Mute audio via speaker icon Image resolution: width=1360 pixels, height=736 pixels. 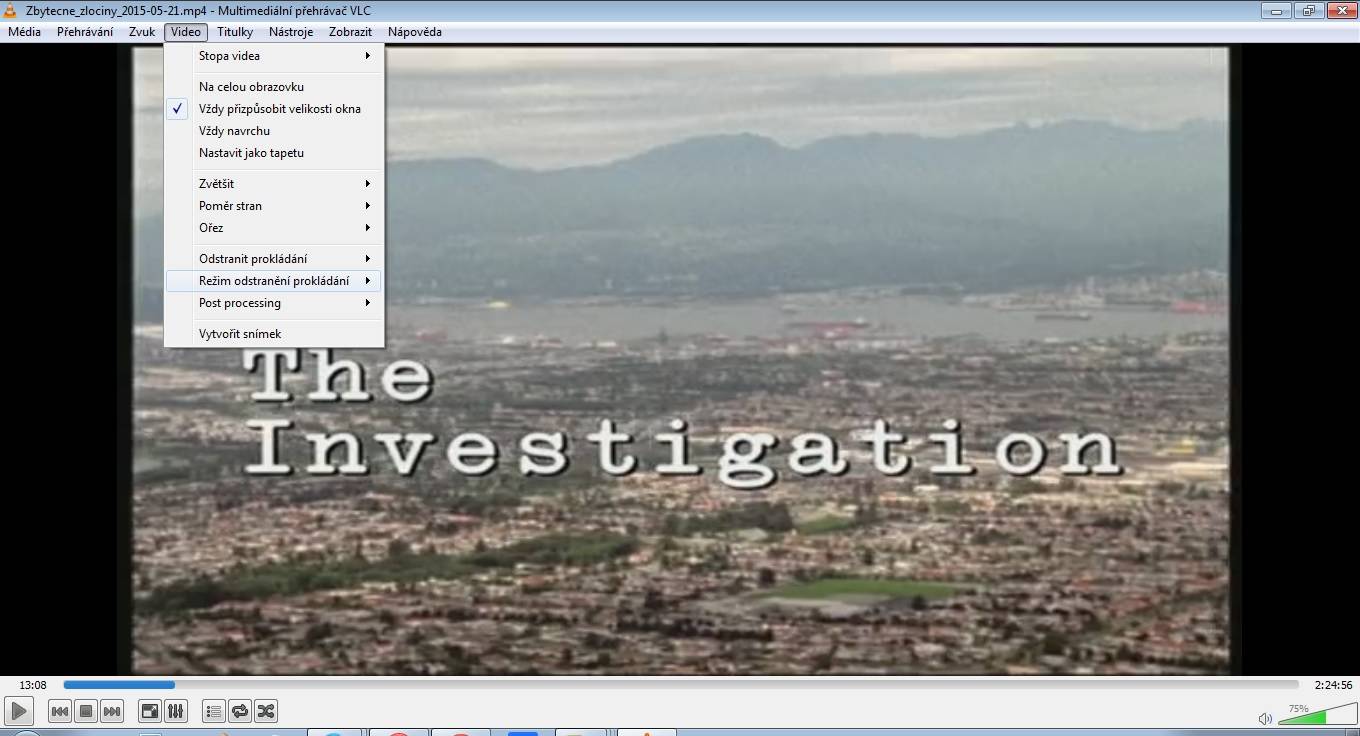[x=1265, y=718]
